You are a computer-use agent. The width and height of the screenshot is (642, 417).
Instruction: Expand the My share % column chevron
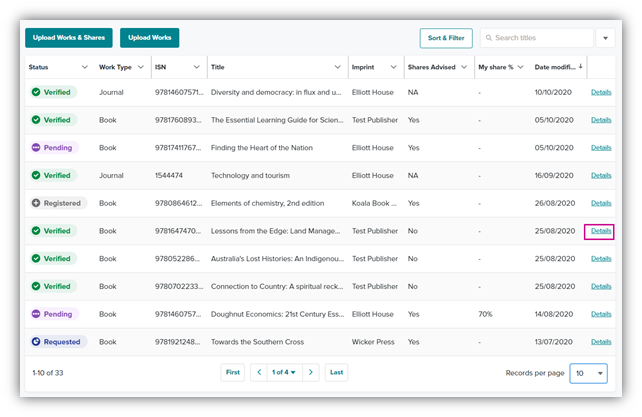click(520, 67)
